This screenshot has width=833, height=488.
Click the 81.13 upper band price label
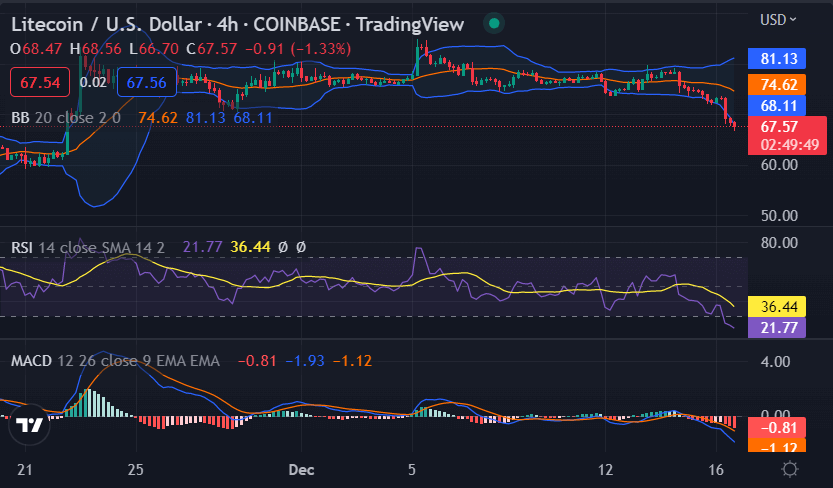777,58
